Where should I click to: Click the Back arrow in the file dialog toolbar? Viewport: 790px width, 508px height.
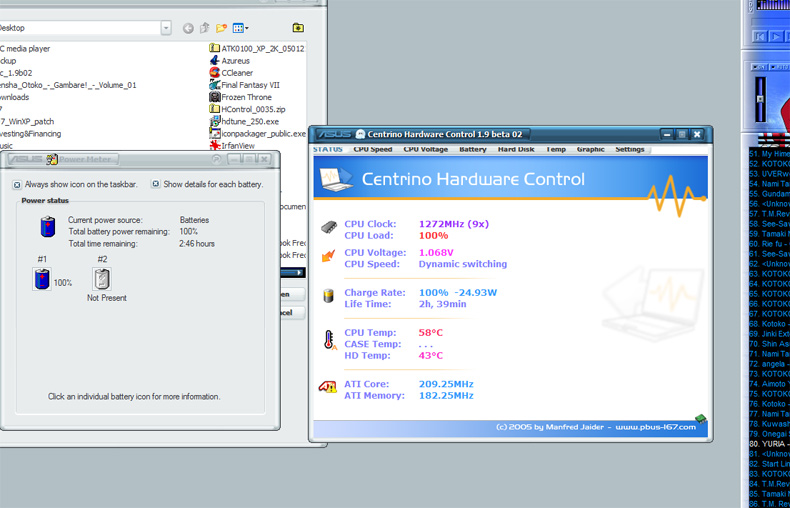[x=188, y=28]
